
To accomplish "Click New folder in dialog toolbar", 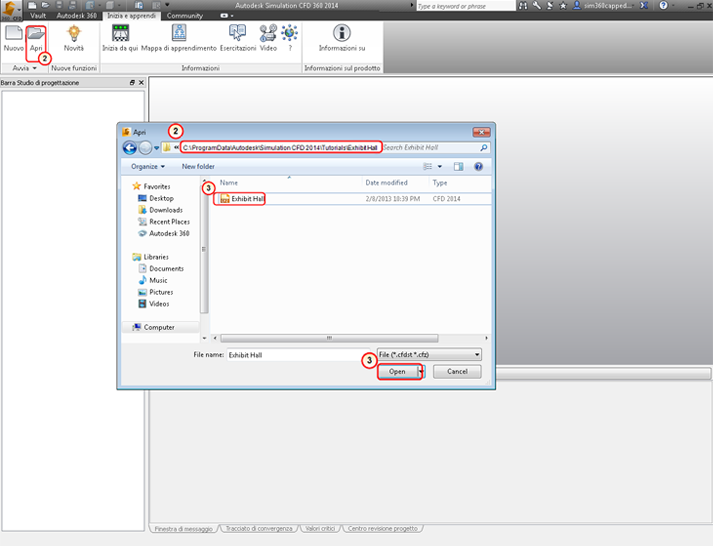I will pos(198,167).
